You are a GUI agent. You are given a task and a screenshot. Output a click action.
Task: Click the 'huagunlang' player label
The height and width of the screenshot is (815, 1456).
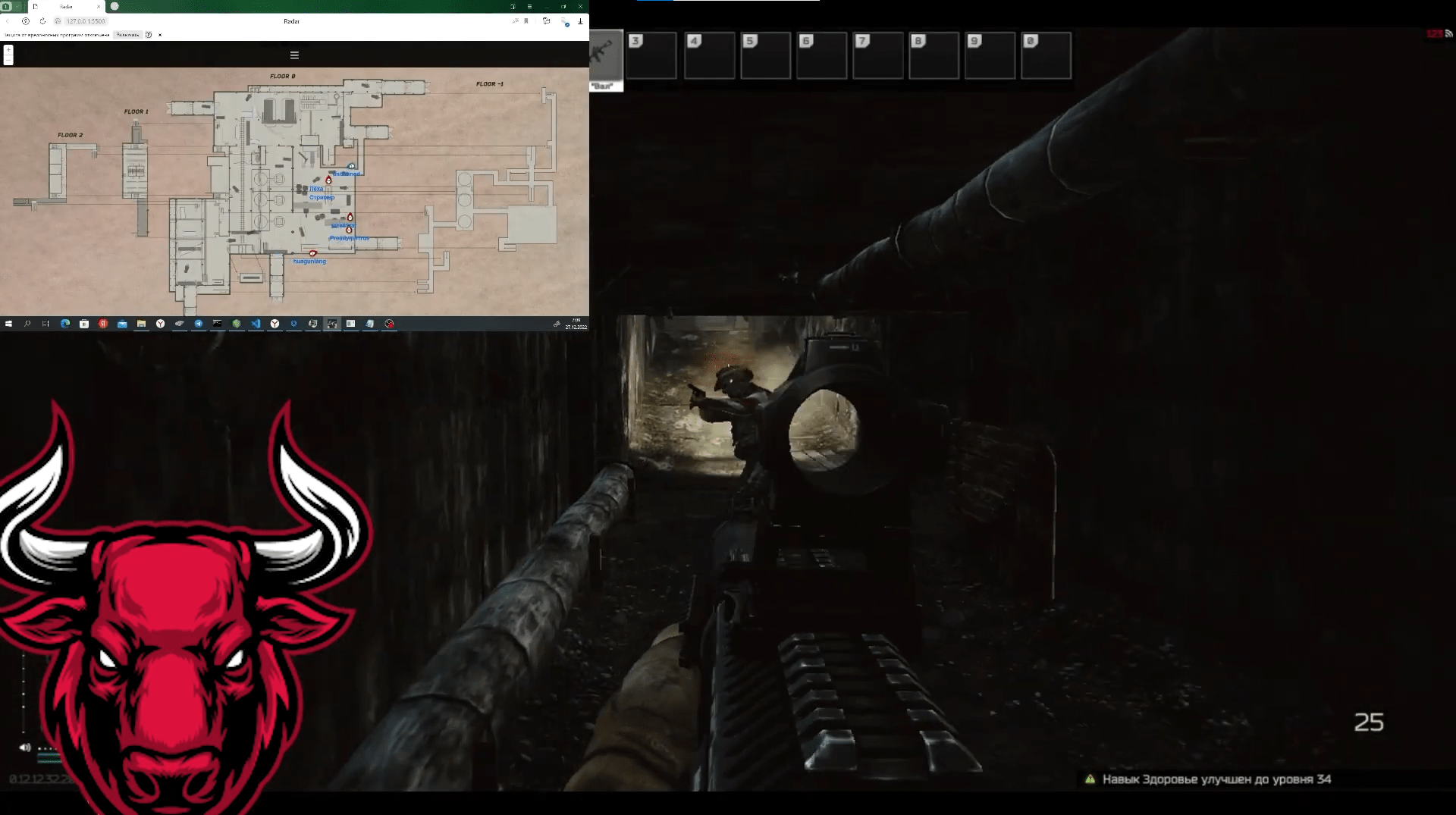(309, 262)
